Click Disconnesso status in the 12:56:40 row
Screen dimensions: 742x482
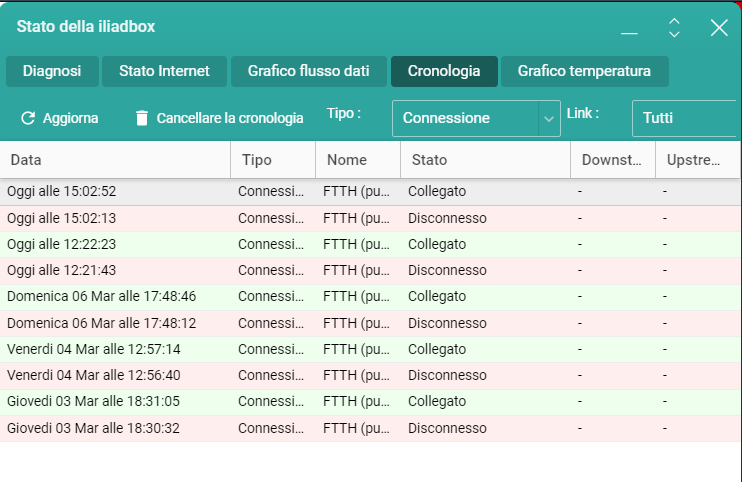pyautogui.click(x=447, y=376)
